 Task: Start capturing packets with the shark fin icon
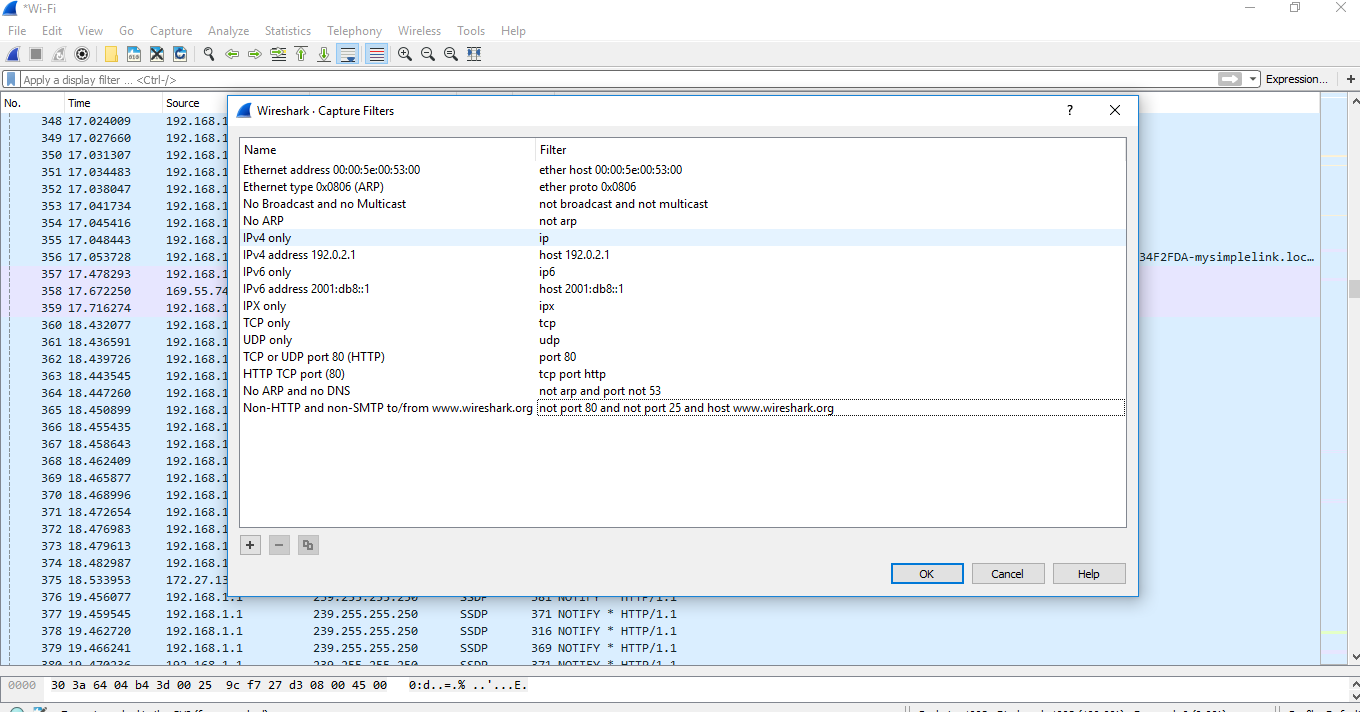[14, 54]
